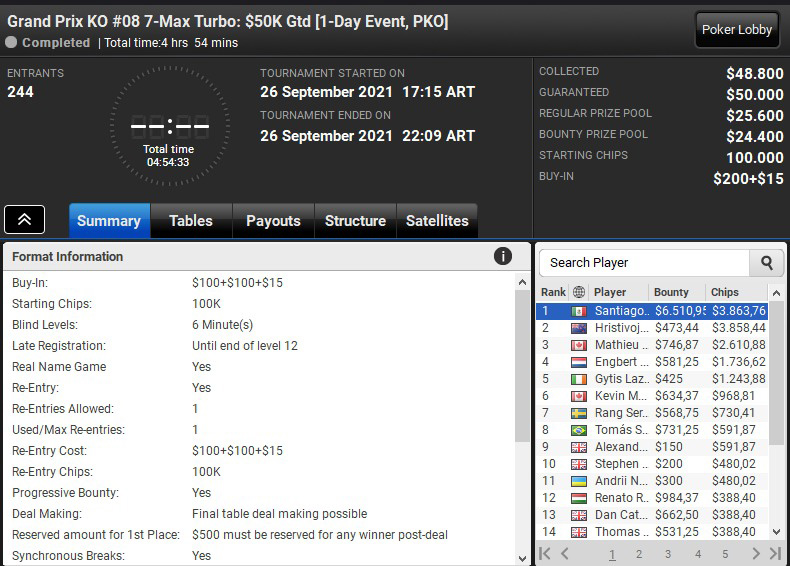Open the Satellites tab
Screen dimensions: 790x566
(437, 221)
